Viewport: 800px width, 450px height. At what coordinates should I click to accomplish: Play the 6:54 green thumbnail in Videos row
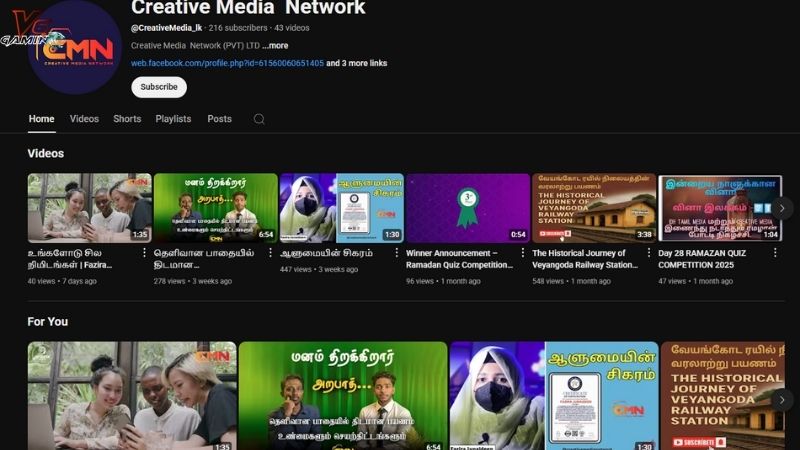coord(216,208)
